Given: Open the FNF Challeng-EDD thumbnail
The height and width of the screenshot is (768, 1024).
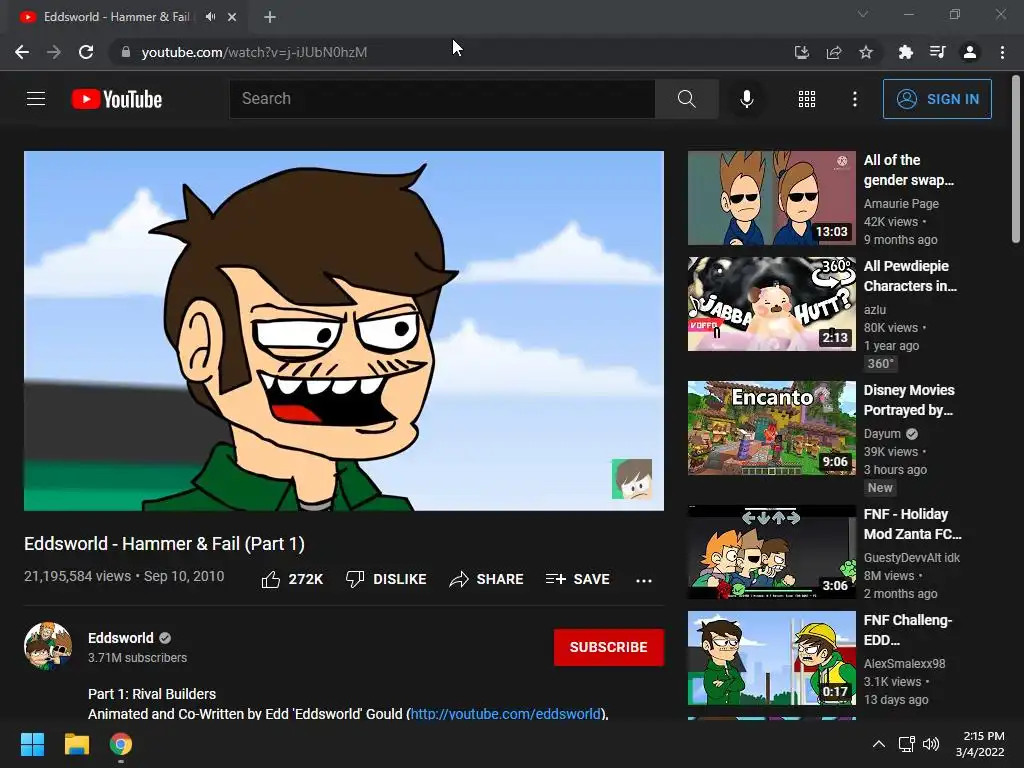Looking at the screenshot, I should pos(772,658).
